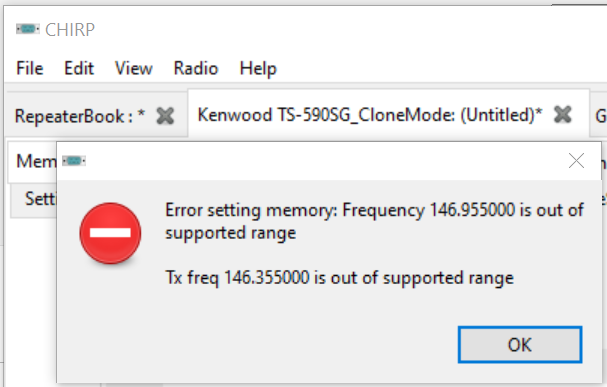The height and width of the screenshot is (387, 607).
Task: Click the red error stop icon
Action: click(x=110, y=233)
